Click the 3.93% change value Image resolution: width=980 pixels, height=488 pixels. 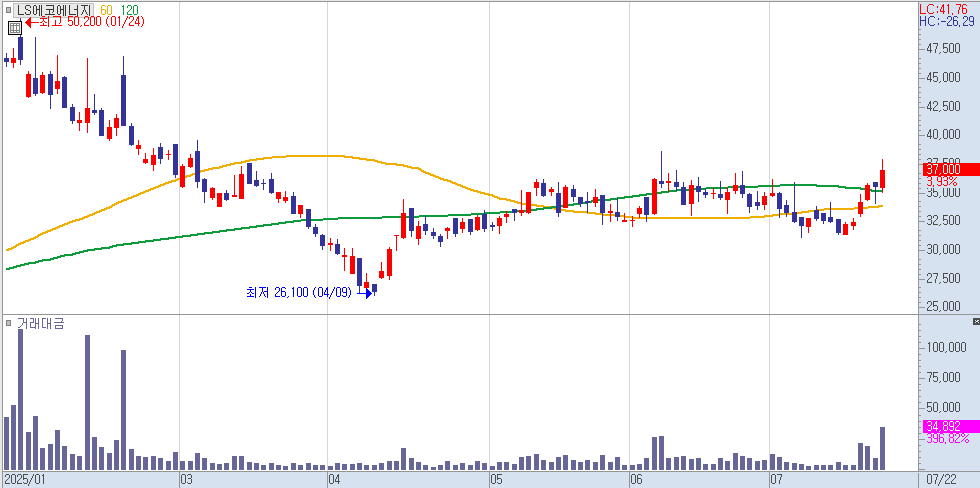[x=942, y=181]
